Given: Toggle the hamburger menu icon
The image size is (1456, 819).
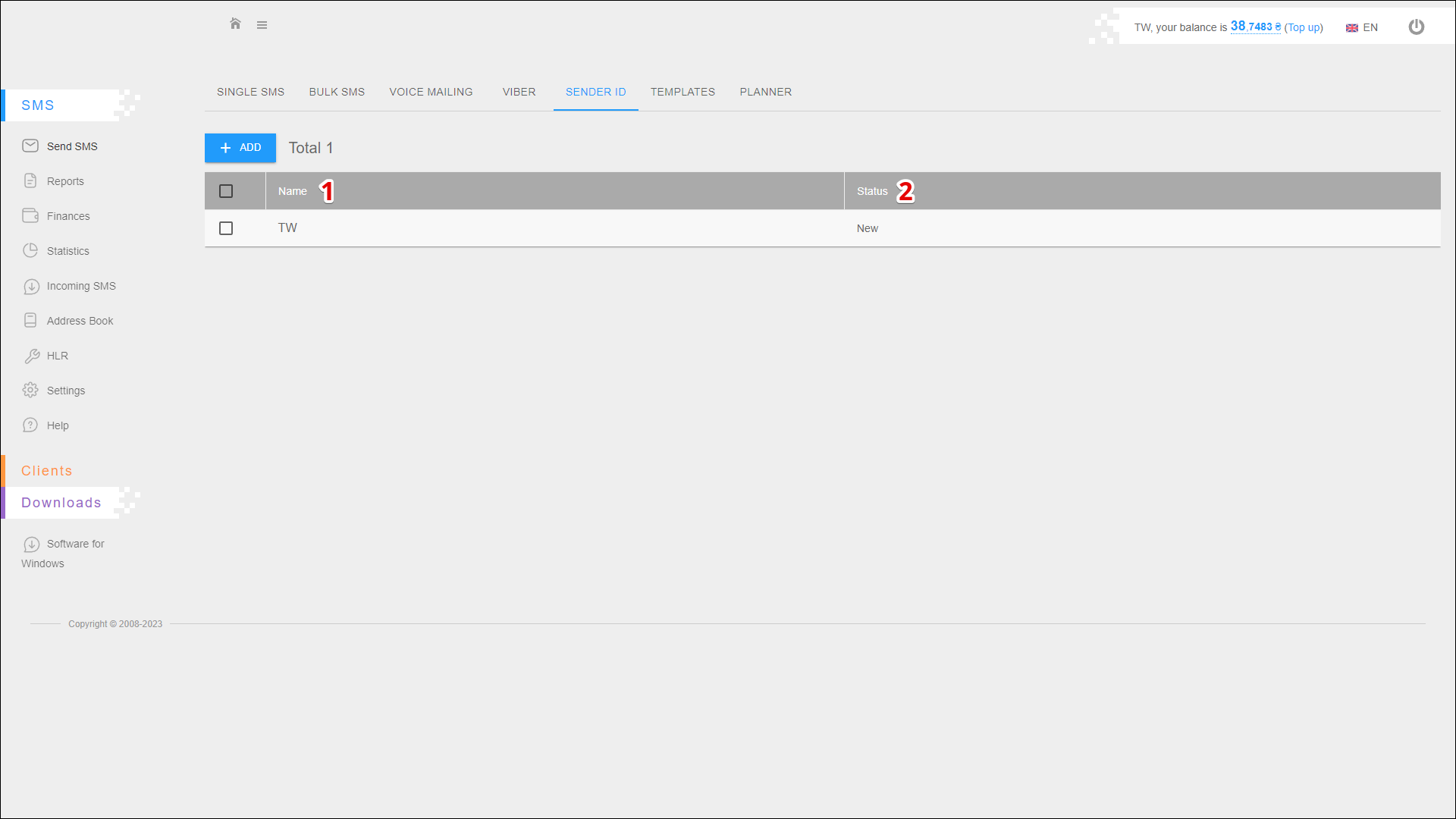Looking at the screenshot, I should click(262, 25).
